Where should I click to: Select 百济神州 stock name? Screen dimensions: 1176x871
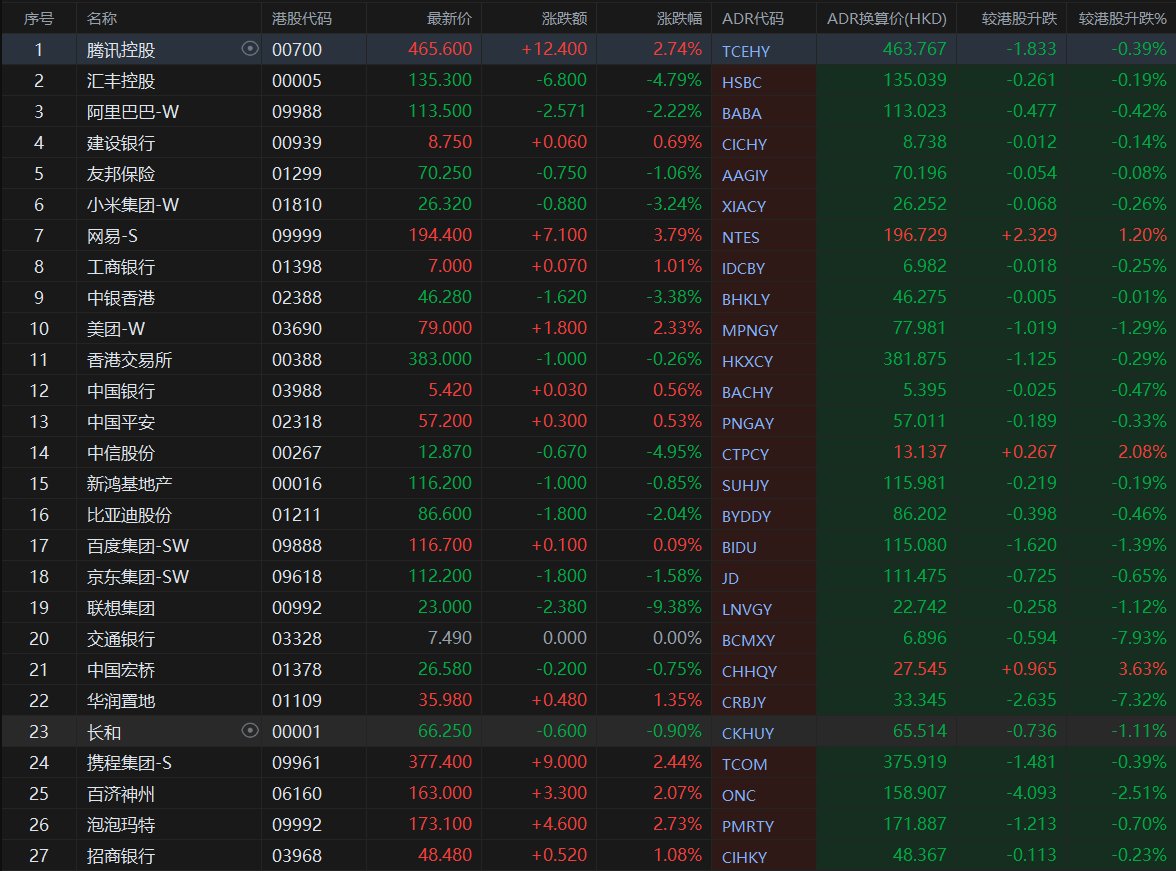121,794
